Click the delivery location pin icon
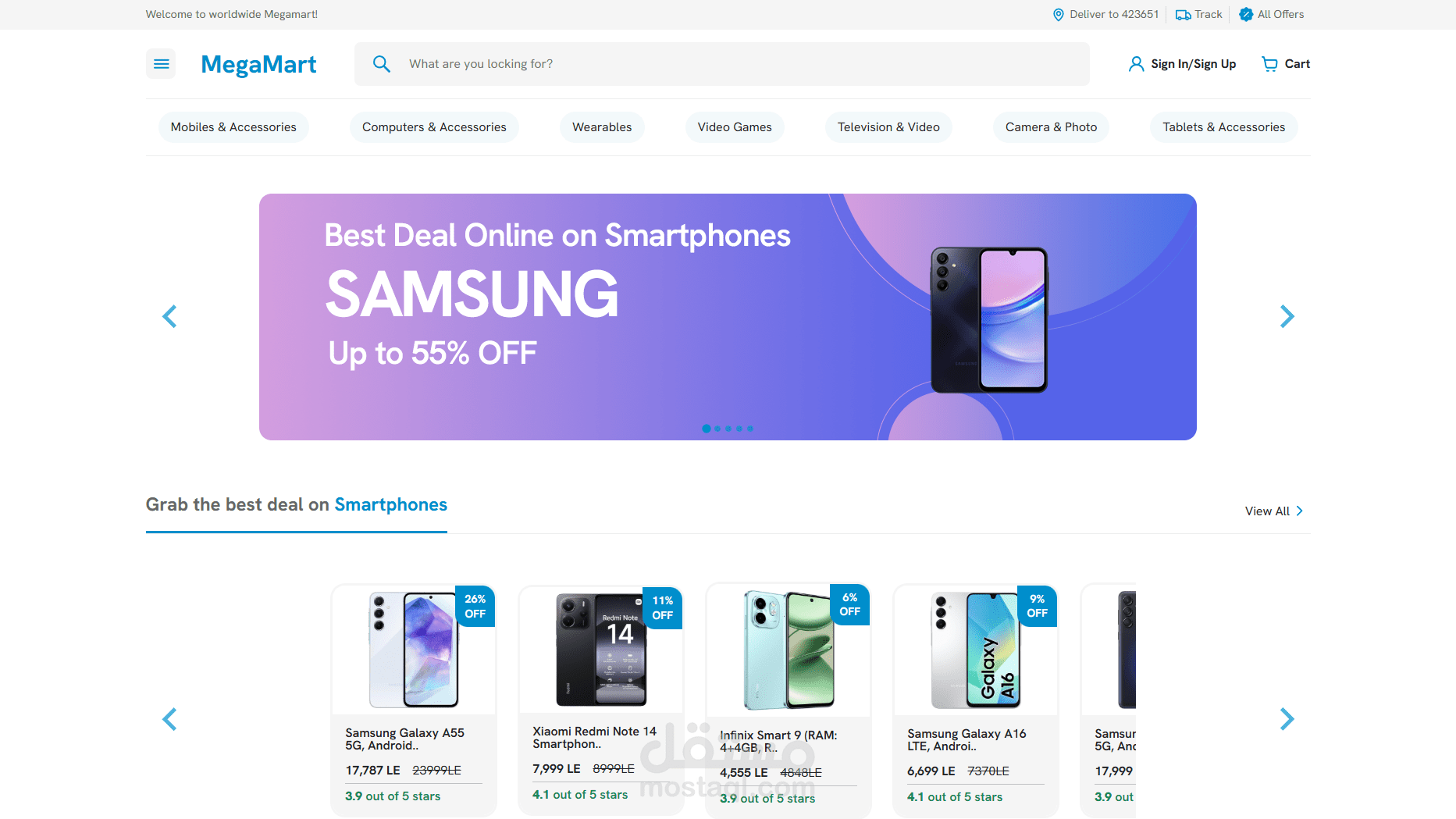Image resolution: width=1456 pixels, height=819 pixels. pos(1059,14)
